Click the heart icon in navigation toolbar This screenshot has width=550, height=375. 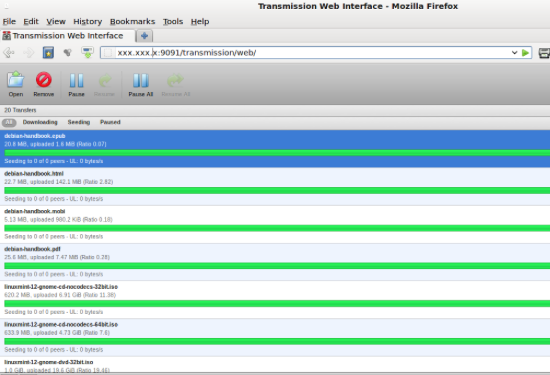67,53
